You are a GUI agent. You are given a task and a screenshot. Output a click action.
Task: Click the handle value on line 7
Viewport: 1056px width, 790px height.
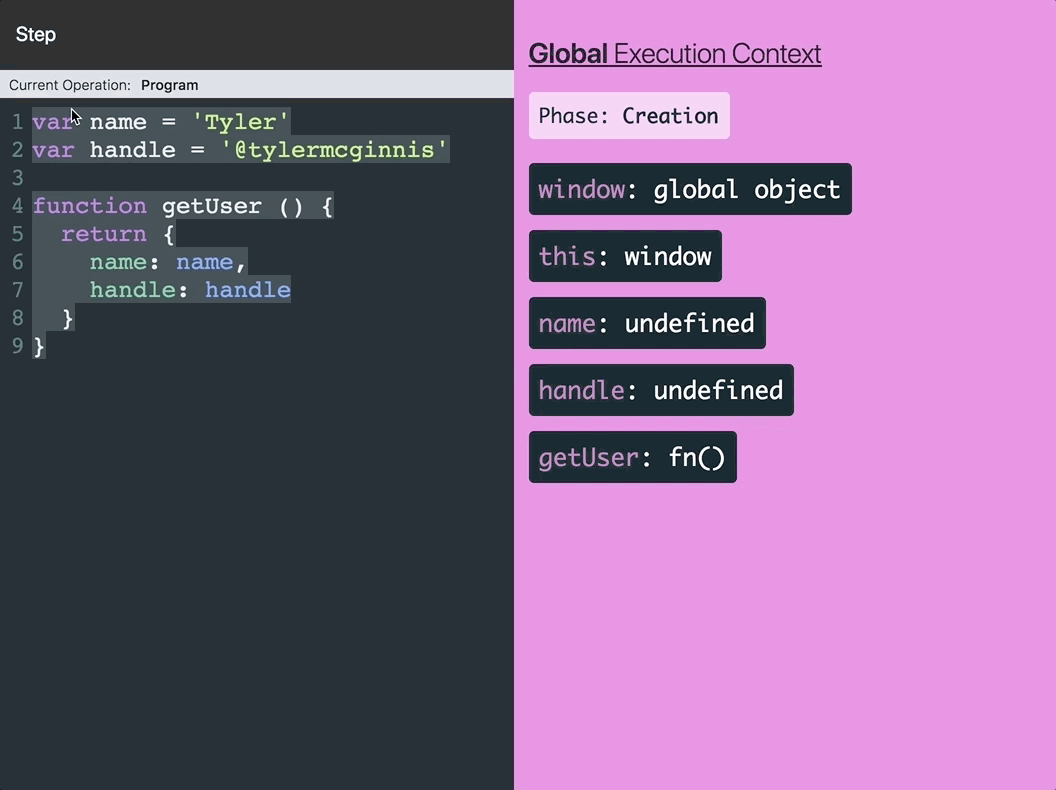pos(248,290)
